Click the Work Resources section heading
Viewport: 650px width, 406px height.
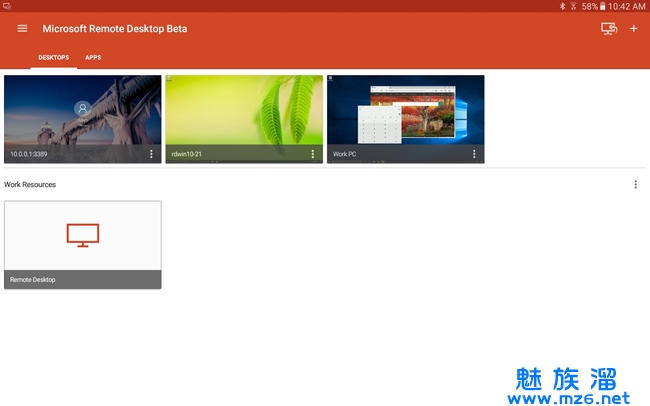[30, 185]
